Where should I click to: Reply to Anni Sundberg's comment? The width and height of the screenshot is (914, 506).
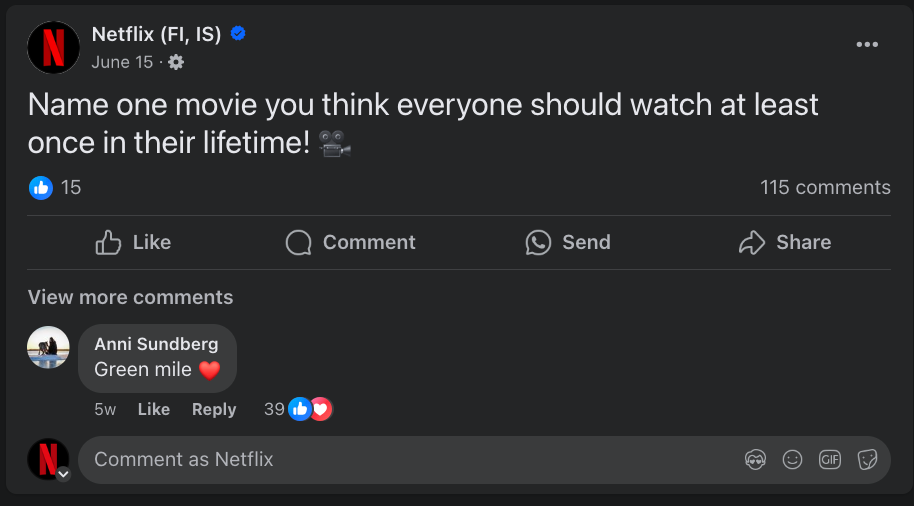tap(214, 410)
